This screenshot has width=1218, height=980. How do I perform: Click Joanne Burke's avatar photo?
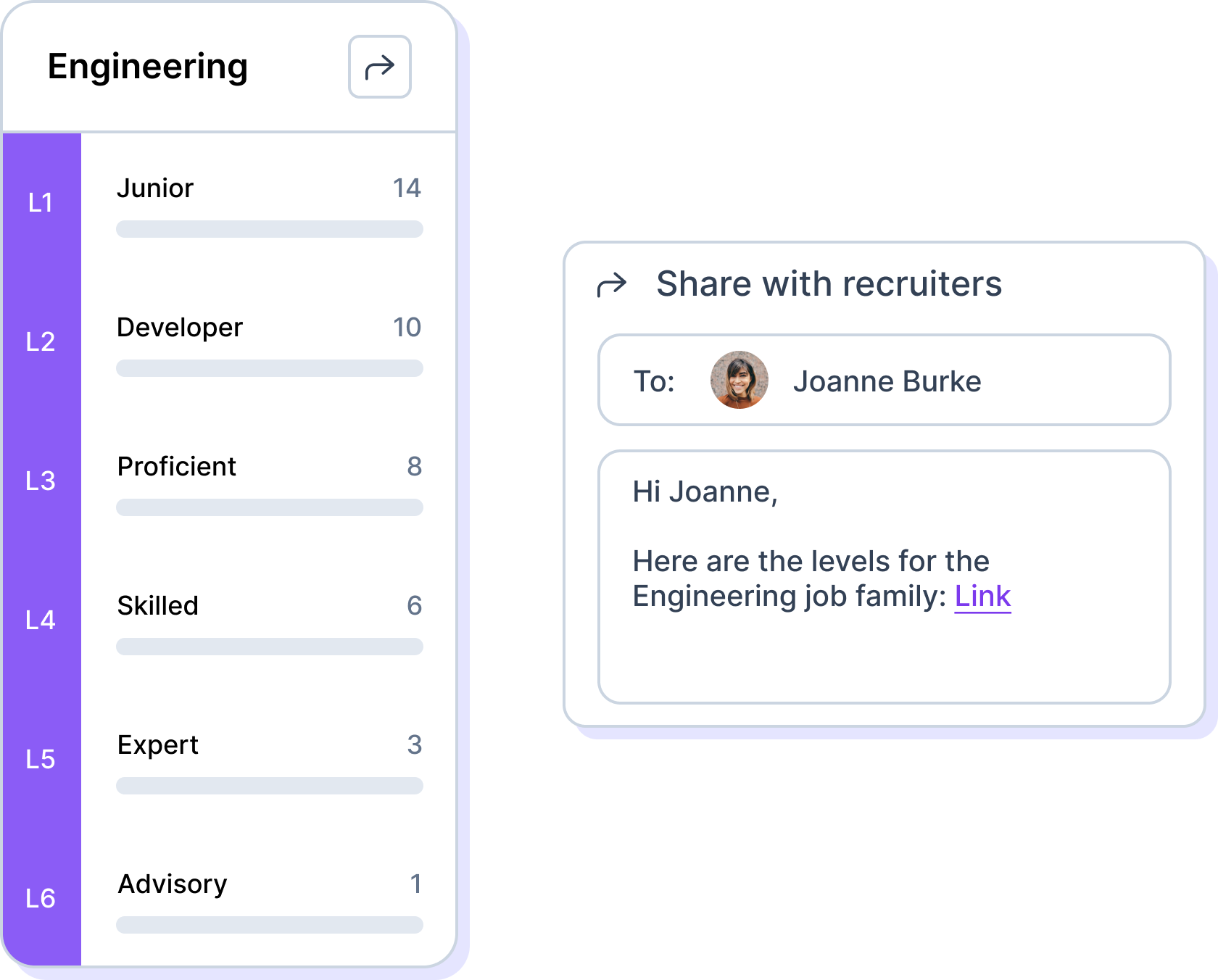click(x=739, y=380)
